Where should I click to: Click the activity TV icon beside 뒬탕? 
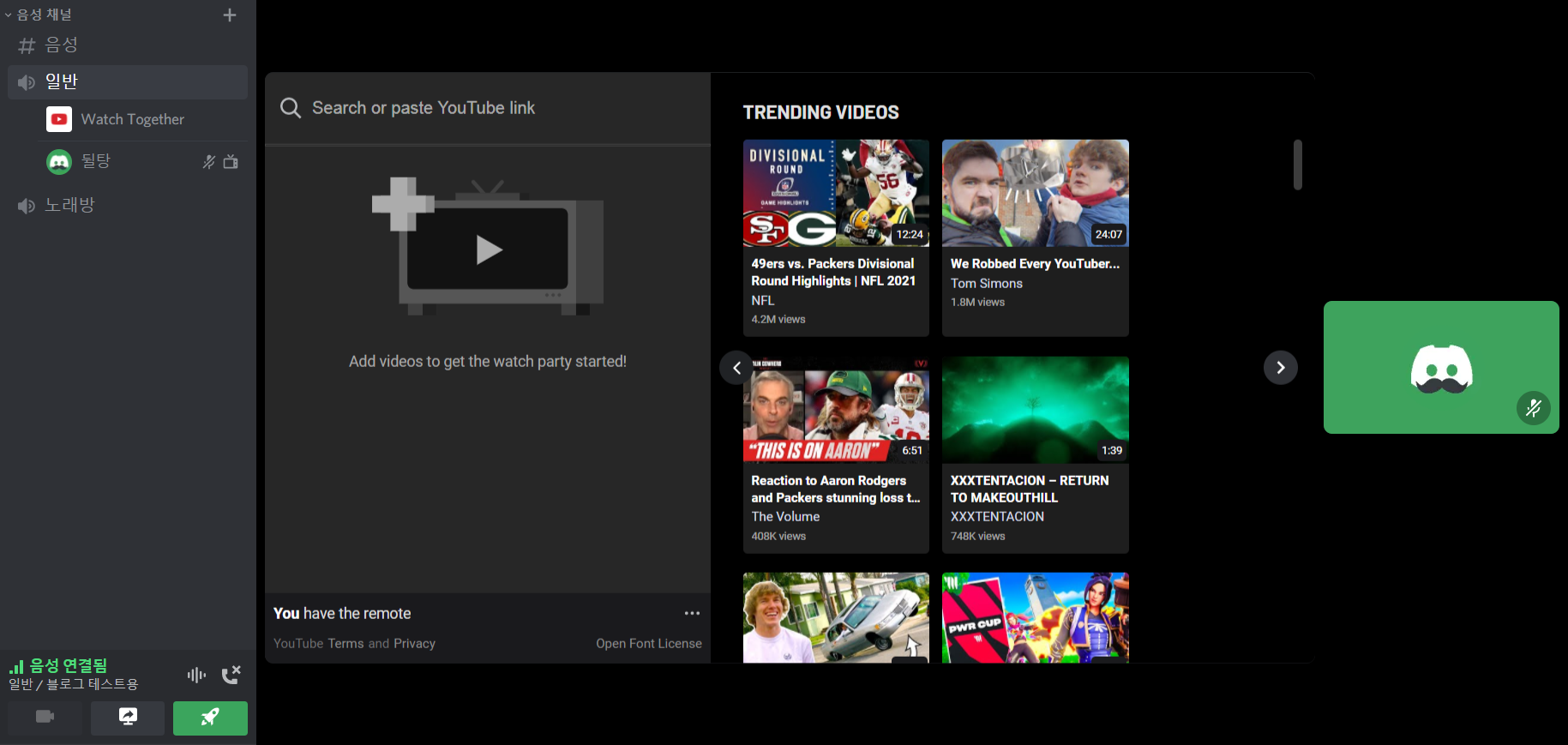tap(231, 161)
